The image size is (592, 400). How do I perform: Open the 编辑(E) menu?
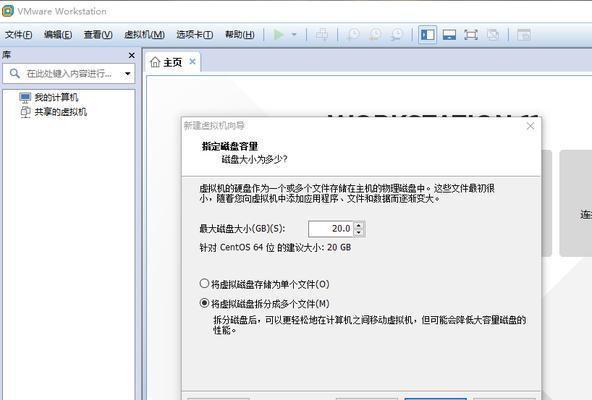click(x=58, y=35)
